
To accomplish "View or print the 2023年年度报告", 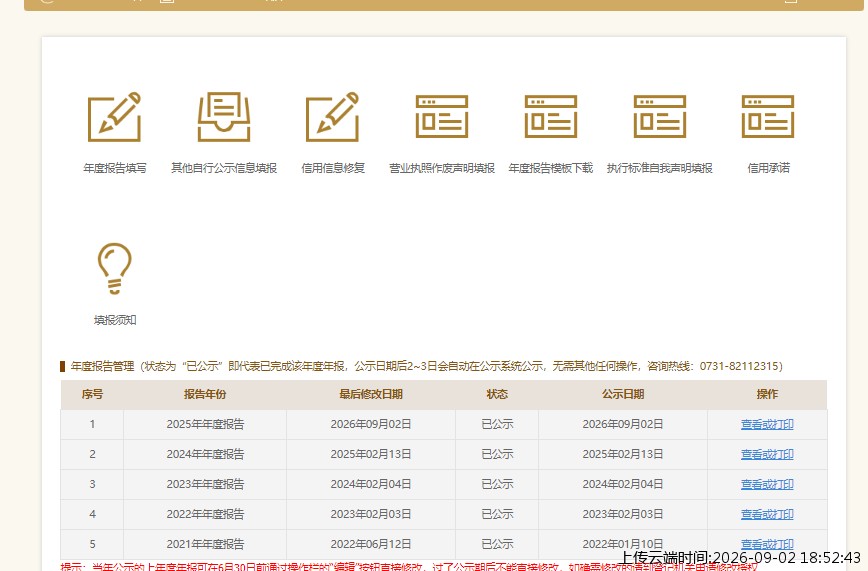I will (767, 484).
